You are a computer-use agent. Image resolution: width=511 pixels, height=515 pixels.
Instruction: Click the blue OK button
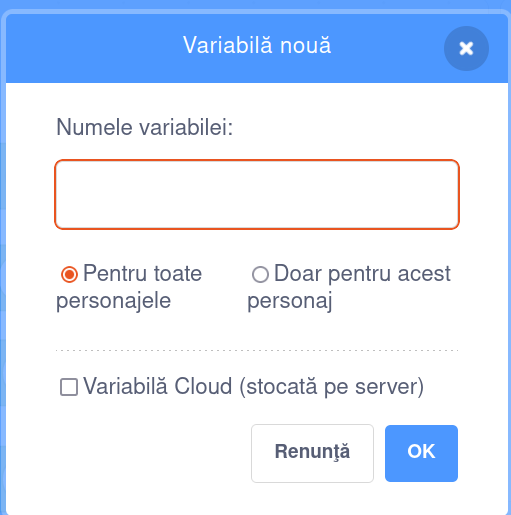[421, 453]
